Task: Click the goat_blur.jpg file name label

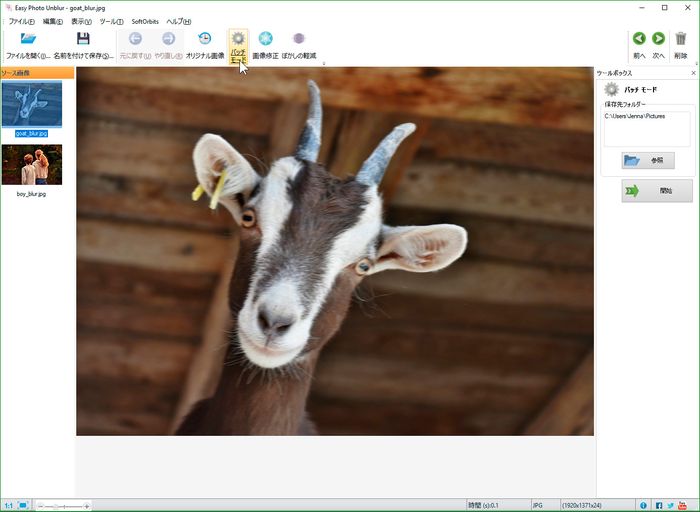Action: click(31, 133)
